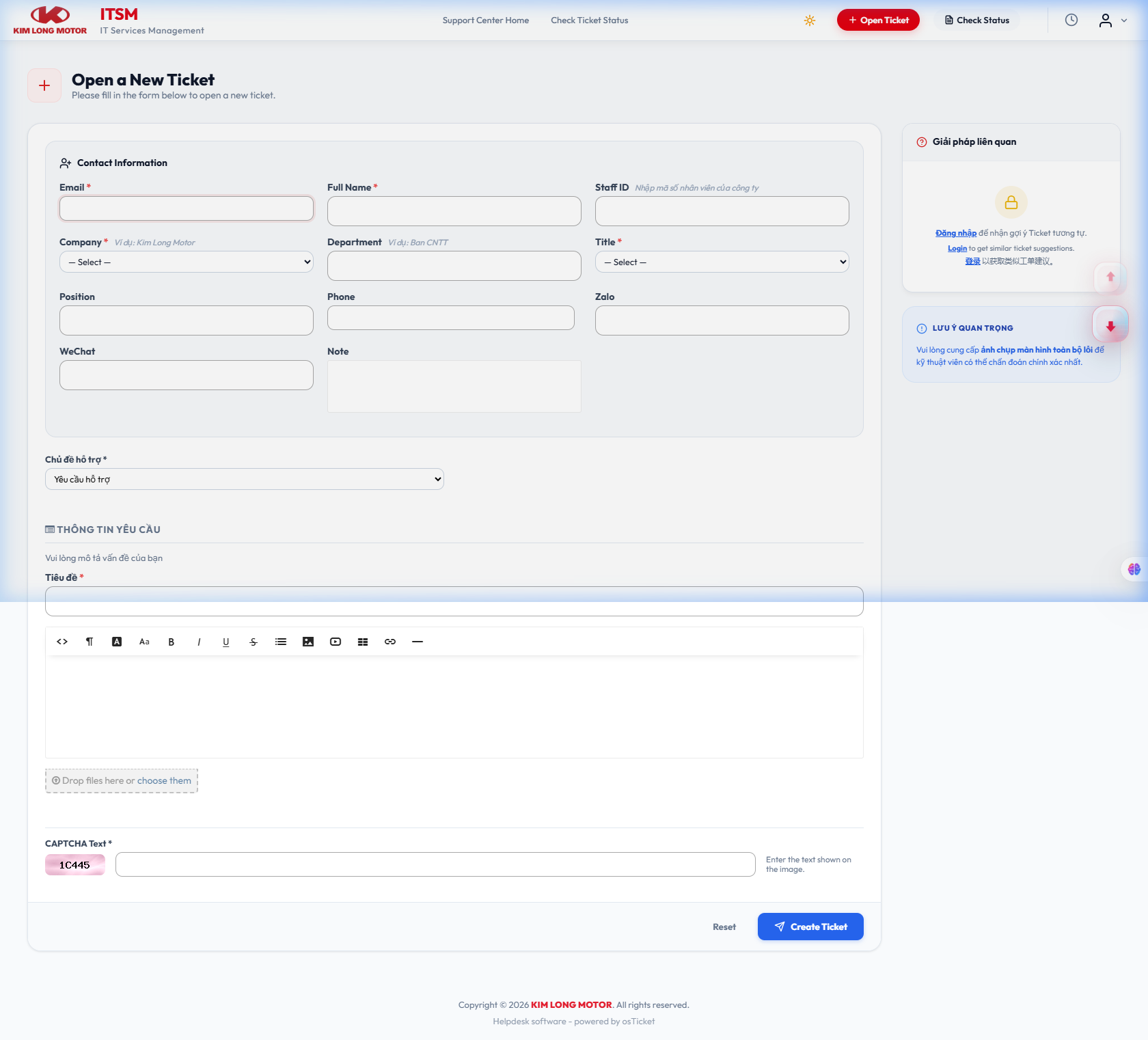Click the Reset button
This screenshot has width=1148, height=1040.
(724, 927)
